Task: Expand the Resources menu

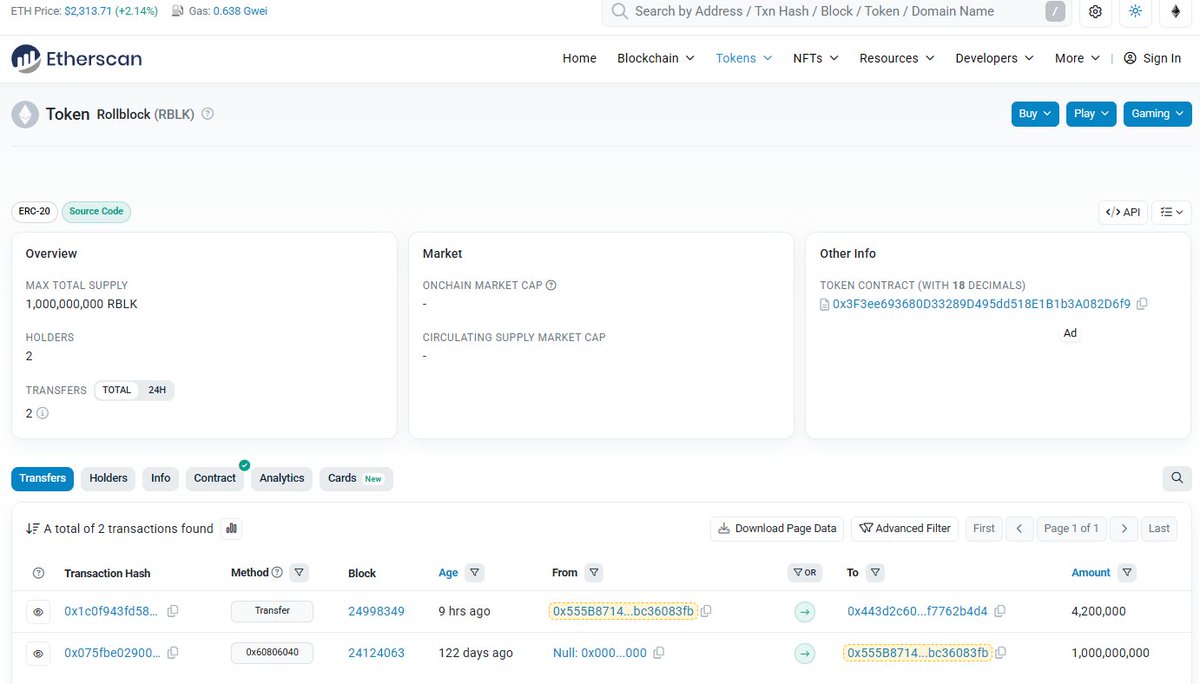Action: 897,58
